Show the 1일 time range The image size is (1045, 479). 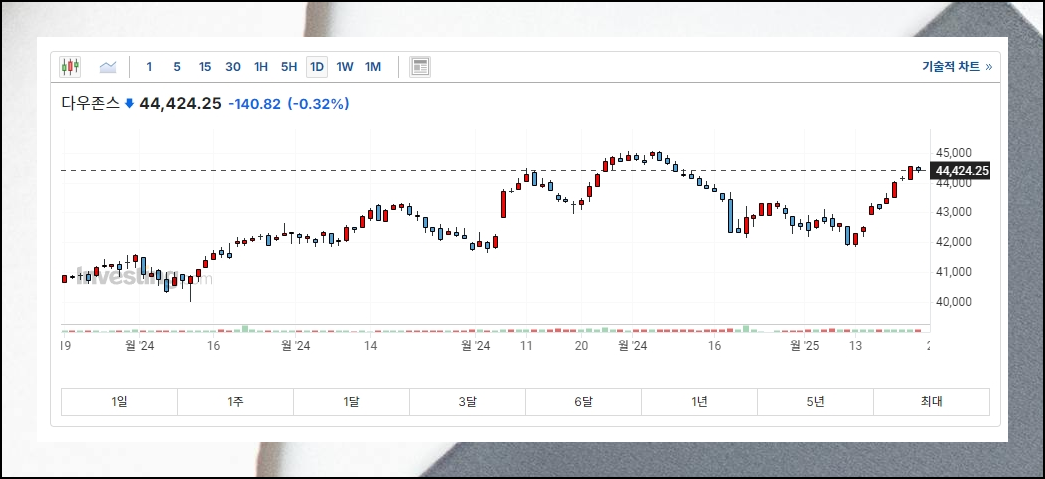(119, 402)
